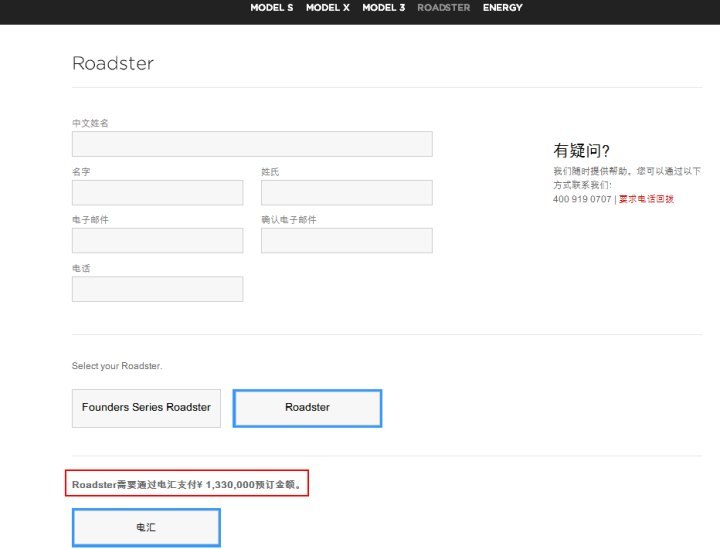Click the 名字 text box
Viewport: 720px width, 549px height.
(x=158, y=192)
